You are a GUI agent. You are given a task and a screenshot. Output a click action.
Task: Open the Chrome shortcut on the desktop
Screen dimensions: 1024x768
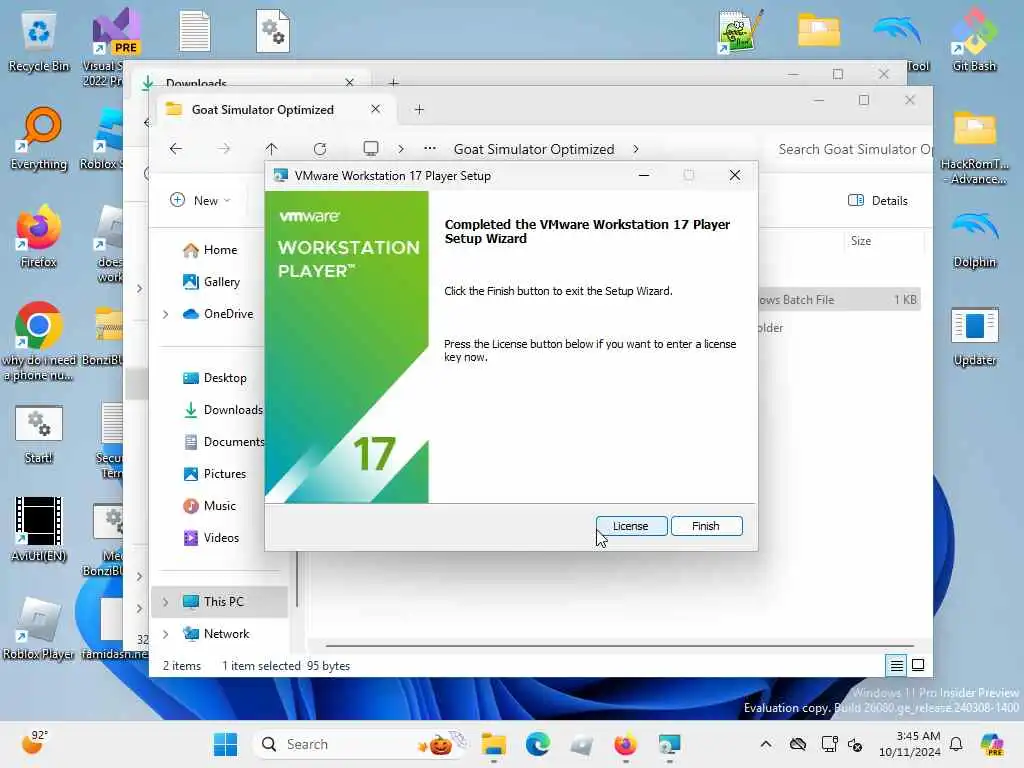39,341
